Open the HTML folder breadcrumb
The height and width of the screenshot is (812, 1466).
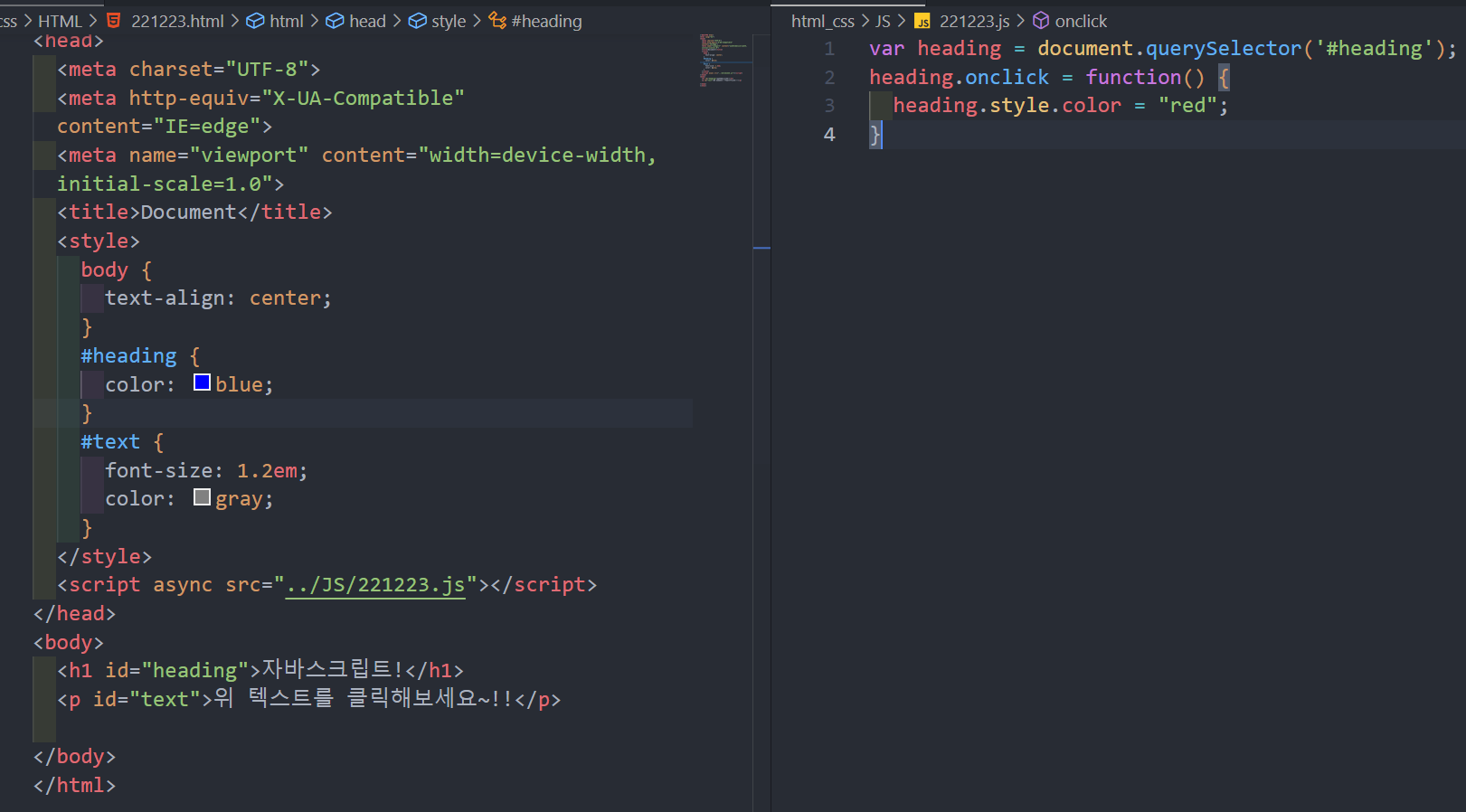(60, 21)
